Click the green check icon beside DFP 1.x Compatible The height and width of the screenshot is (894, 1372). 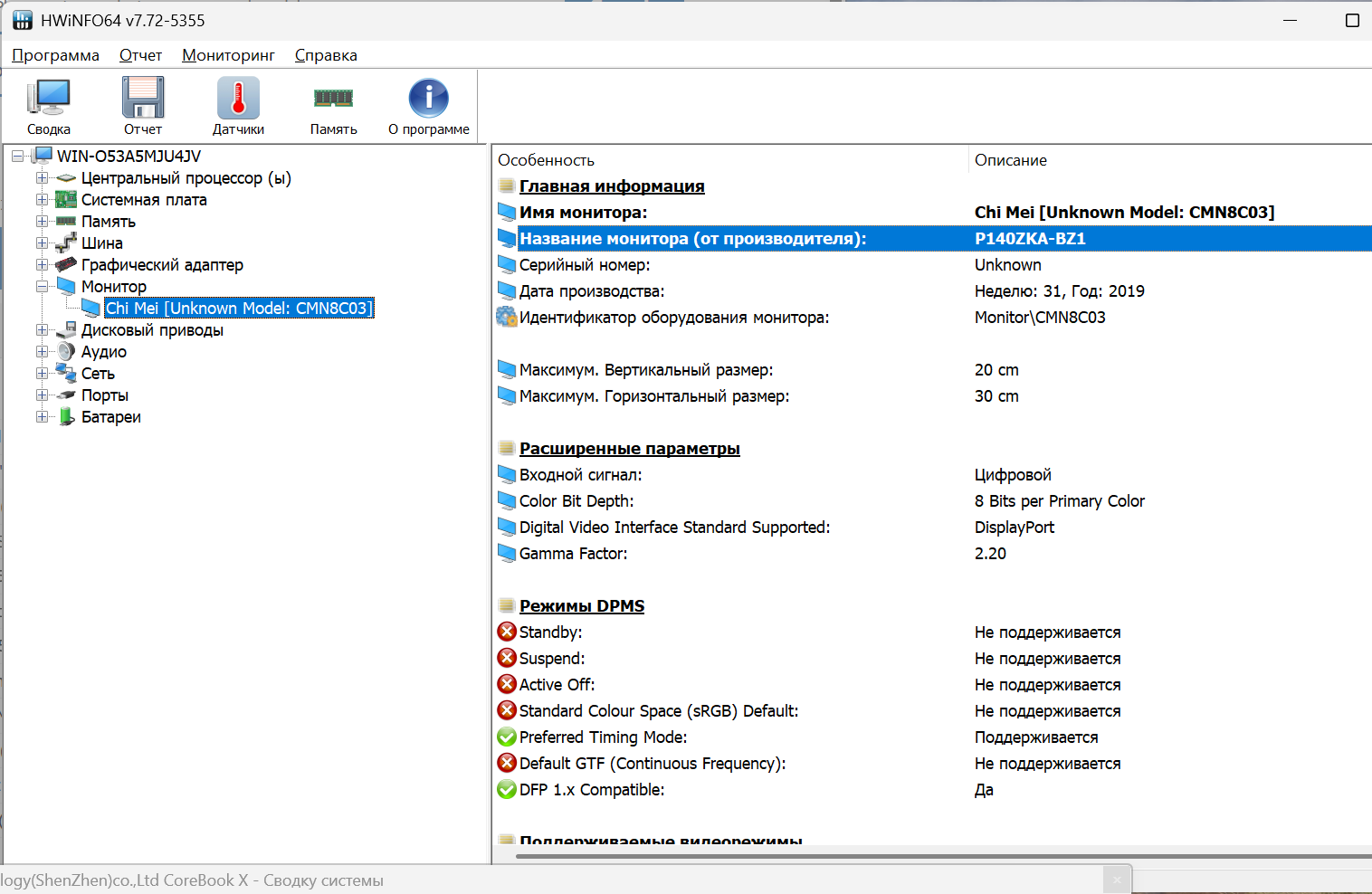pyautogui.click(x=507, y=789)
